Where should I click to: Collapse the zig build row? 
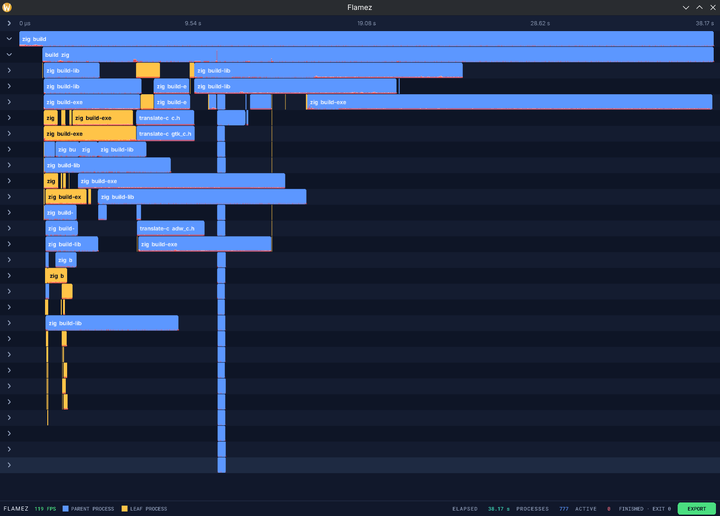(9, 39)
